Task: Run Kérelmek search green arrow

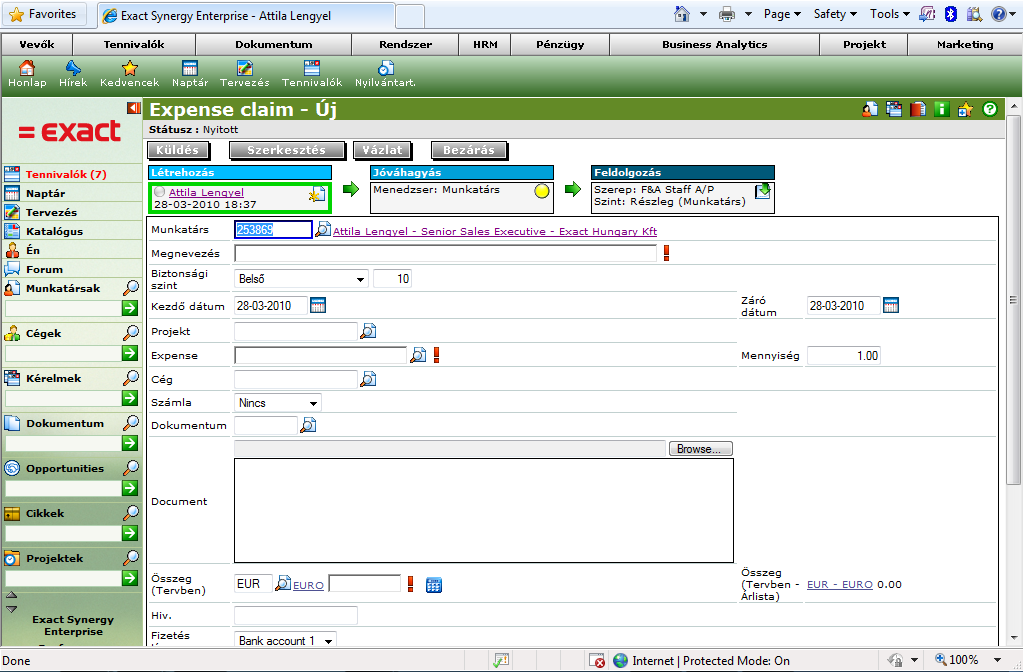Action: point(130,398)
